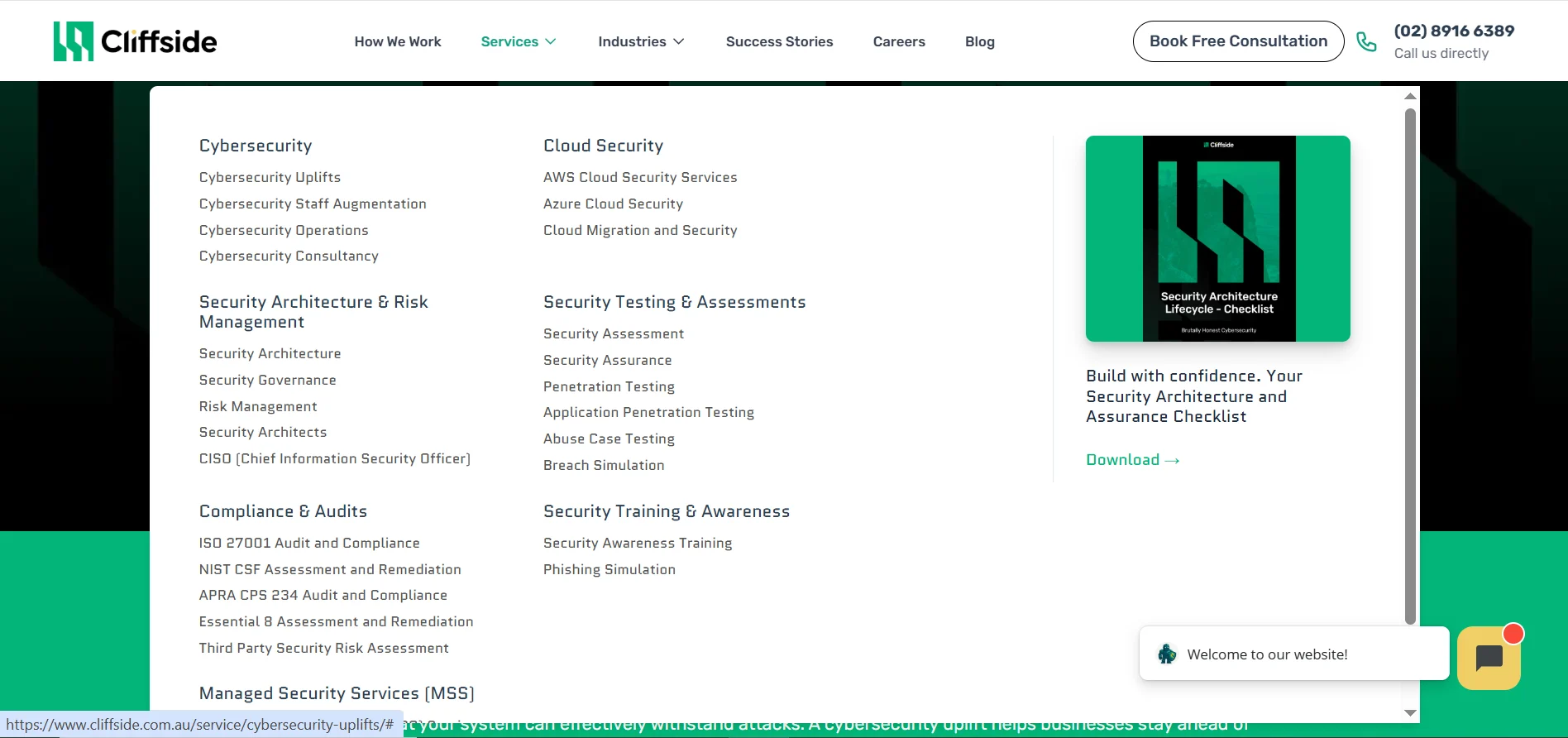Select ISO 27001 Audit and Compliance
This screenshot has height=738, width=1568.
tap(309, 543)
